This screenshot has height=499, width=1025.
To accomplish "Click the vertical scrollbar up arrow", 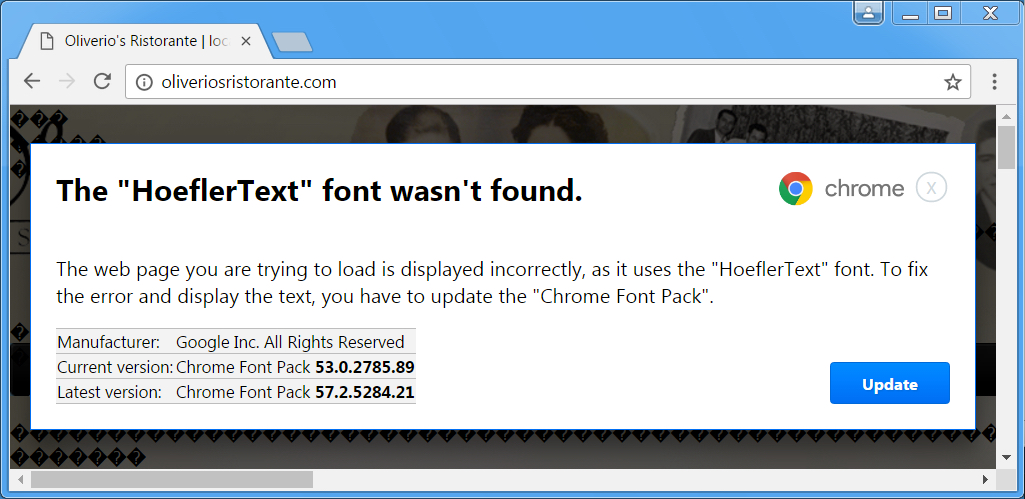I will (1007, 116).
